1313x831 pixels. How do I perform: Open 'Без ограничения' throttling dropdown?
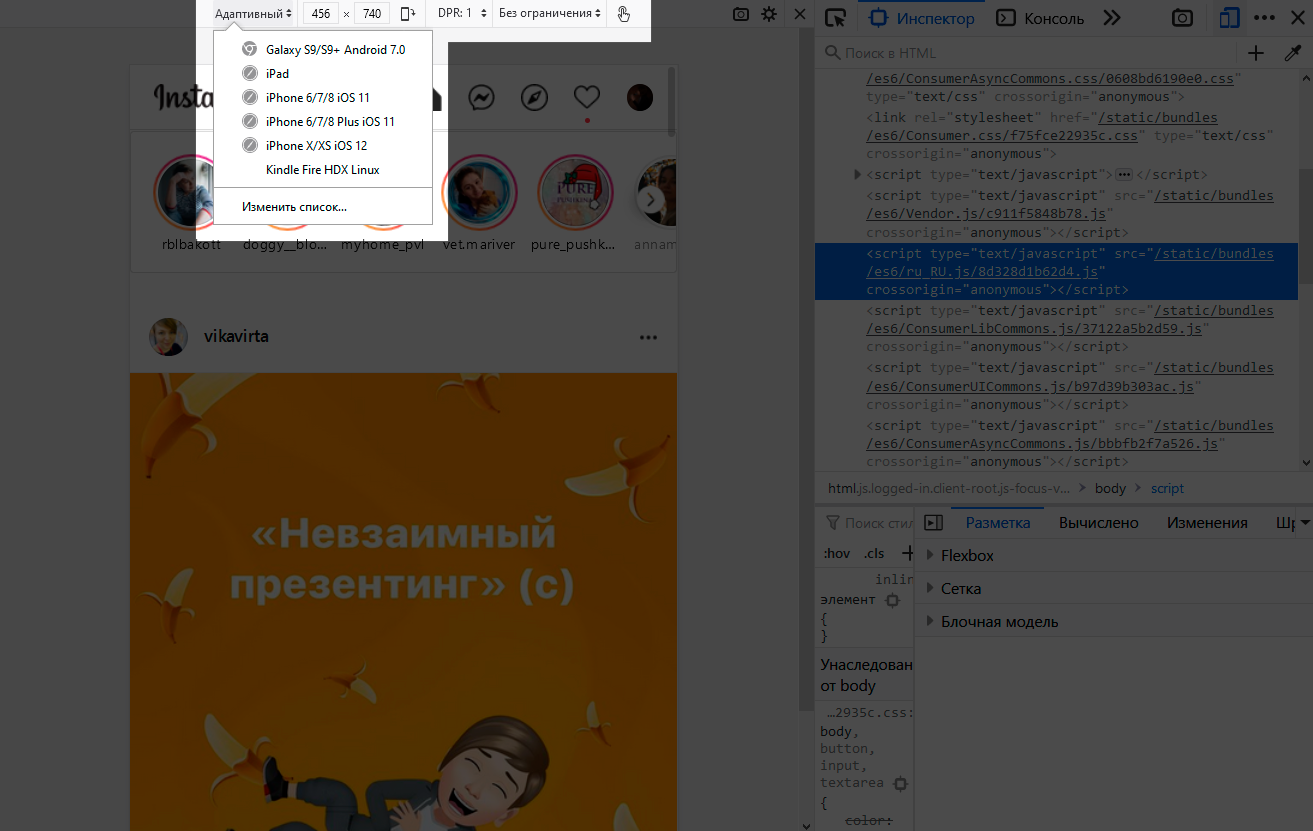(x=550, y=14)
